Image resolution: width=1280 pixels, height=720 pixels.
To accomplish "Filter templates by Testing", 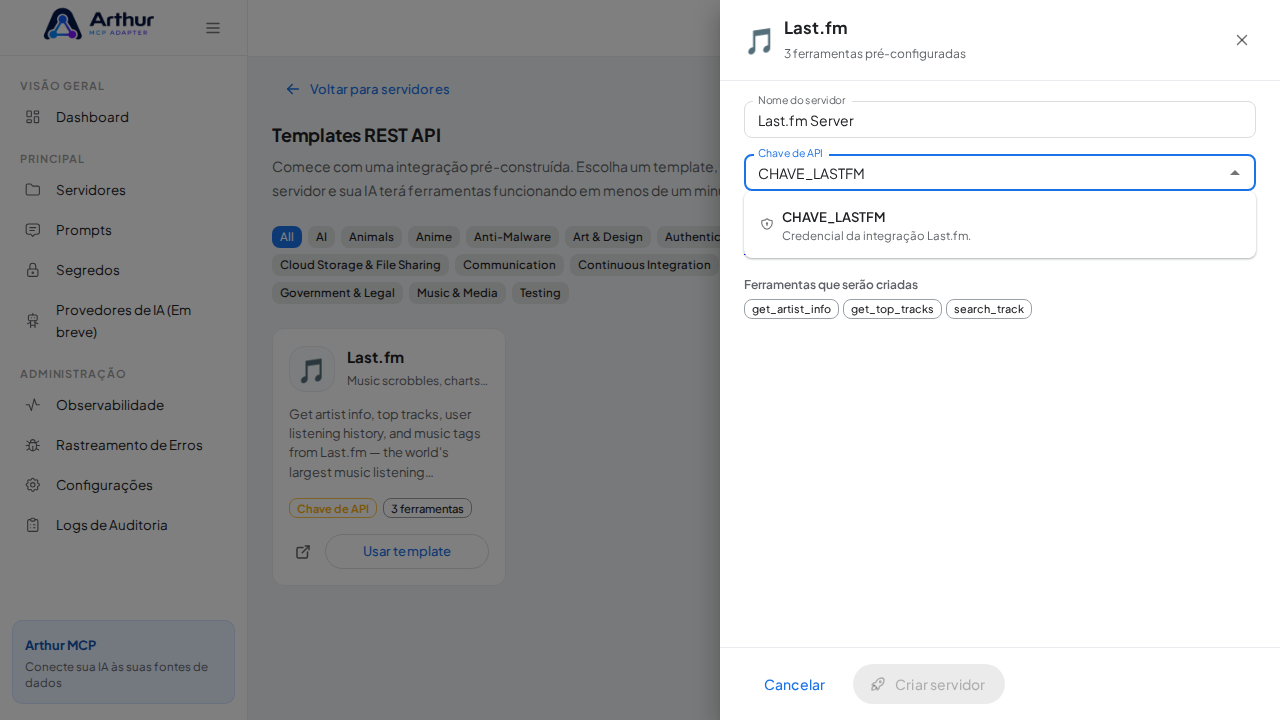I will click(x=540, y=293).
